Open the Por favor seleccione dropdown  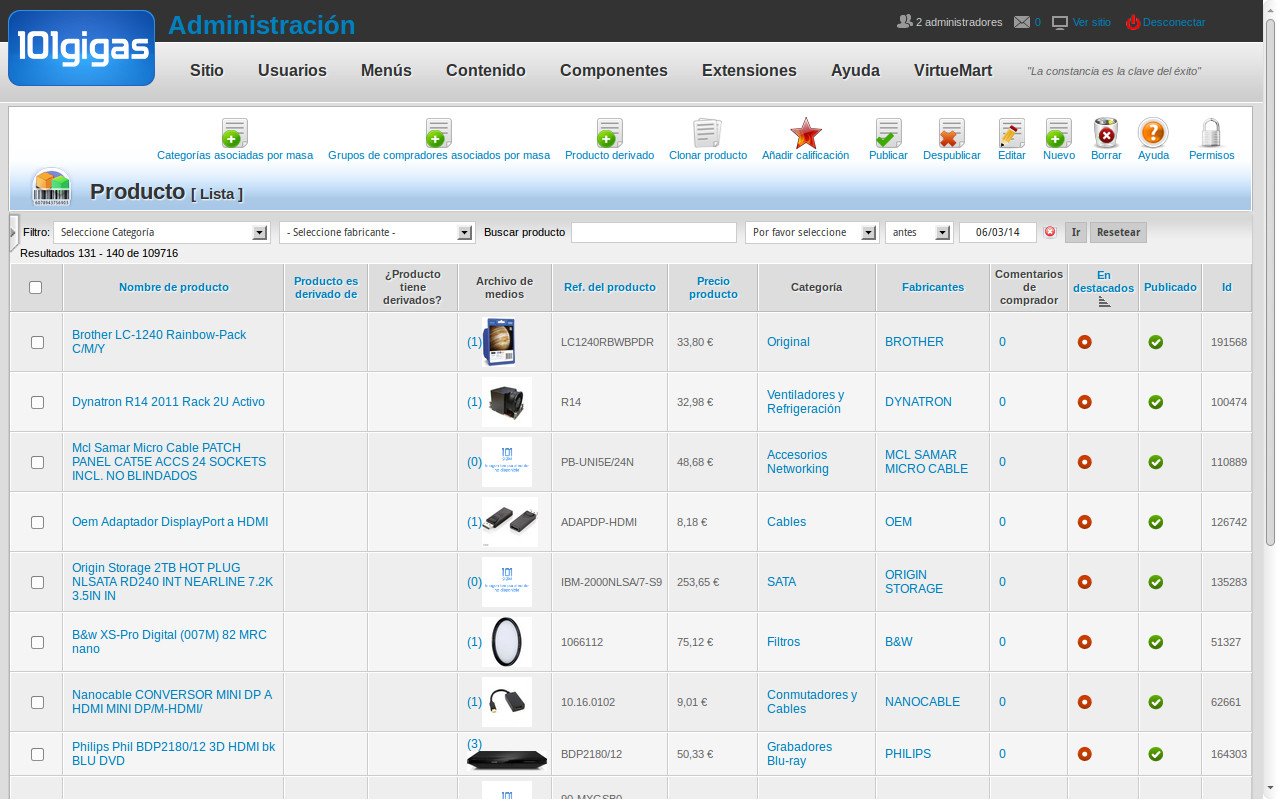(811, 232)
